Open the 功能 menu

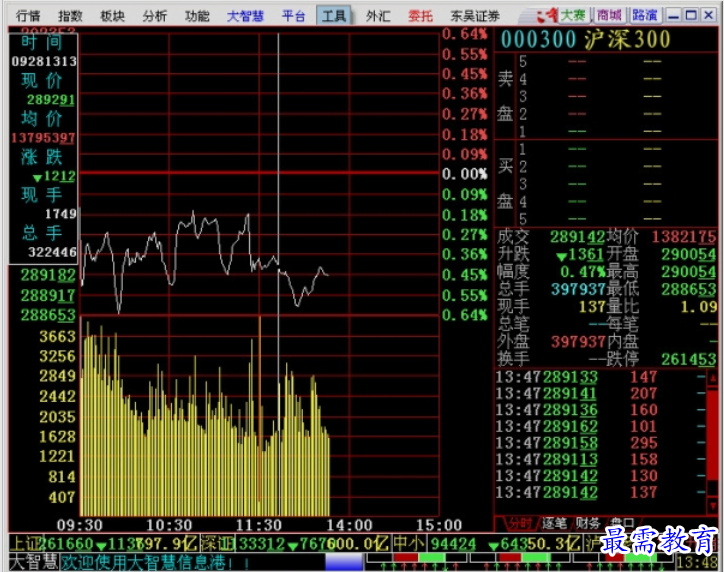[x=197, y=16]
